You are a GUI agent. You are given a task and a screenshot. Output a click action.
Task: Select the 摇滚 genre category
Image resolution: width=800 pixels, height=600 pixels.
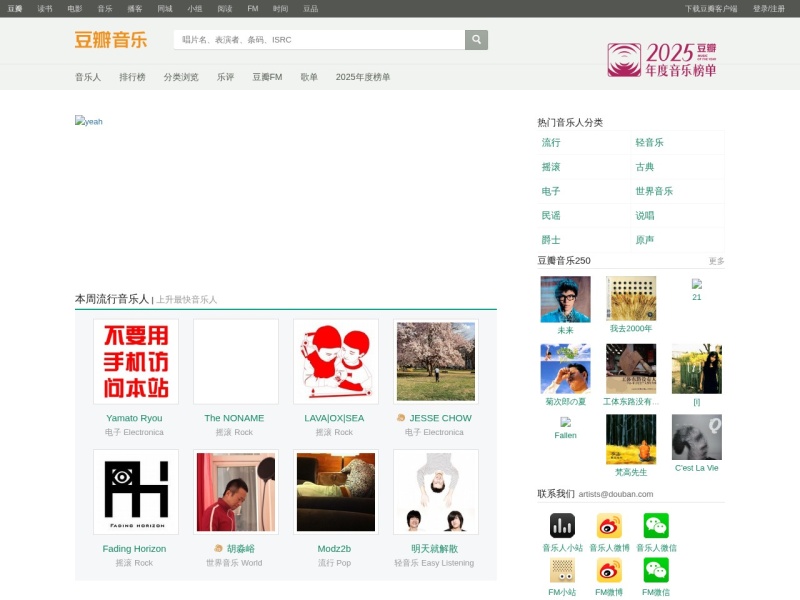click(551, 167)
